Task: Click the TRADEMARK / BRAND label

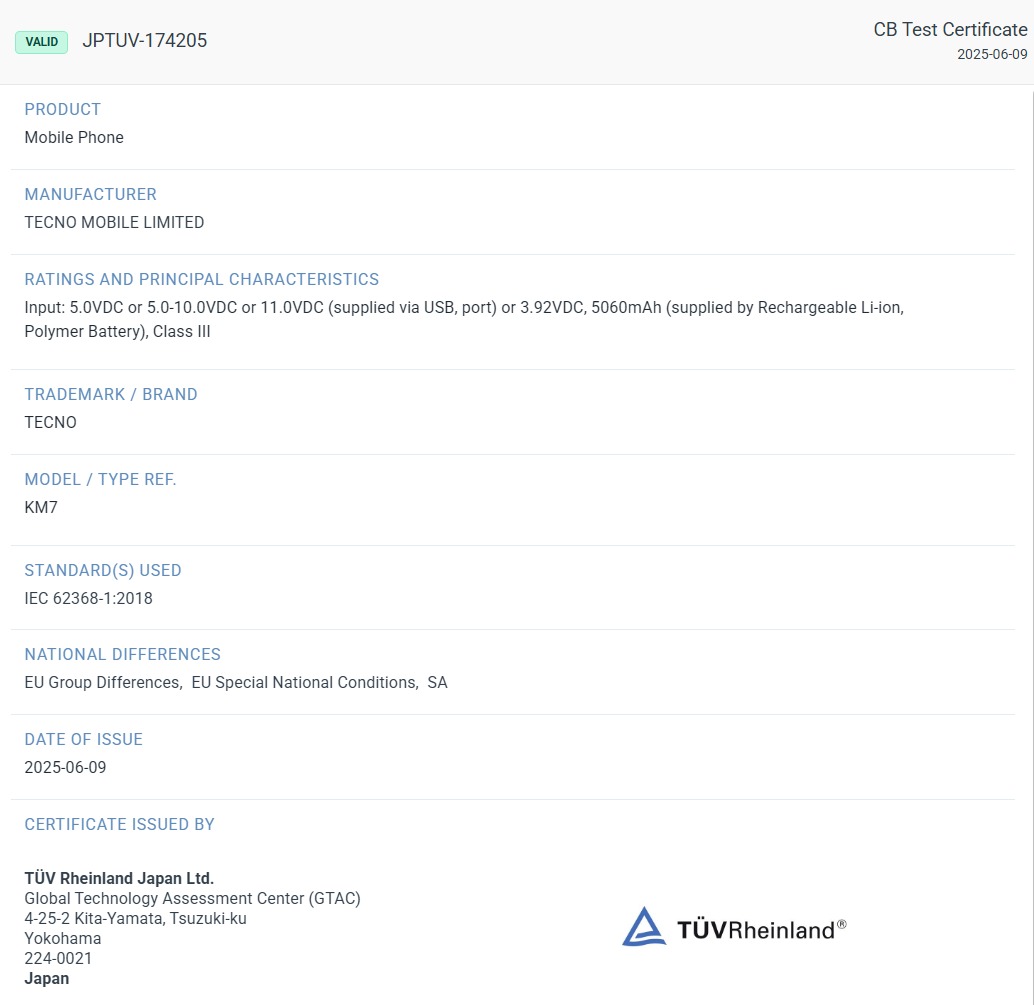Action: pyautogui.click(x=111, y=394)
